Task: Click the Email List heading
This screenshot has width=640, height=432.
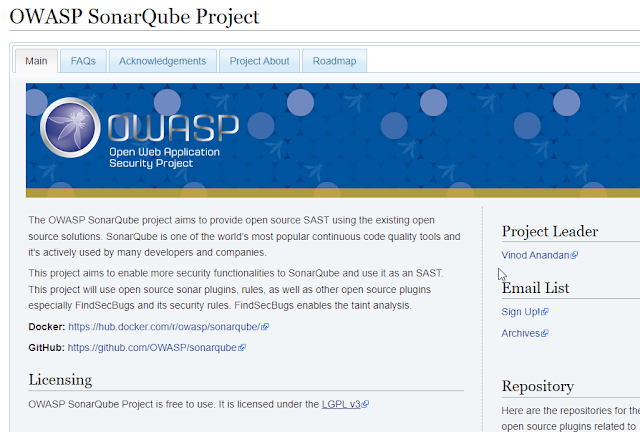Action: pyautogui.click(x=535, y=288)
